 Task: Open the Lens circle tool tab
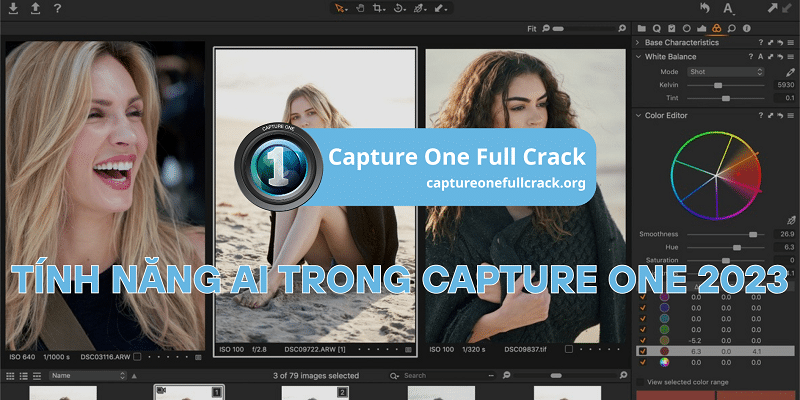click(x=687, y=29)
